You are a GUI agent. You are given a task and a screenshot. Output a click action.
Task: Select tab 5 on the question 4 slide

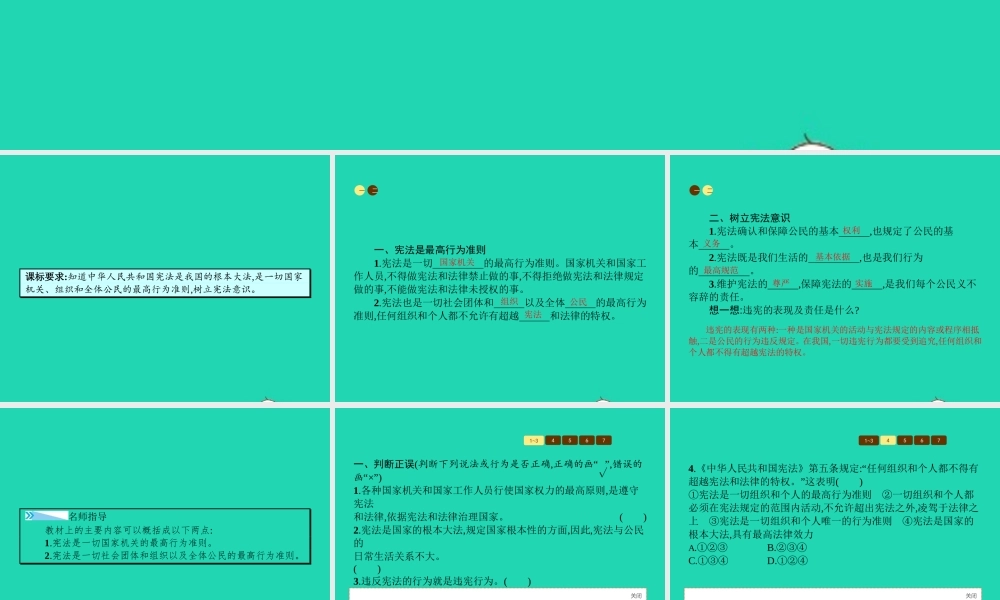(x=905, y=440)
